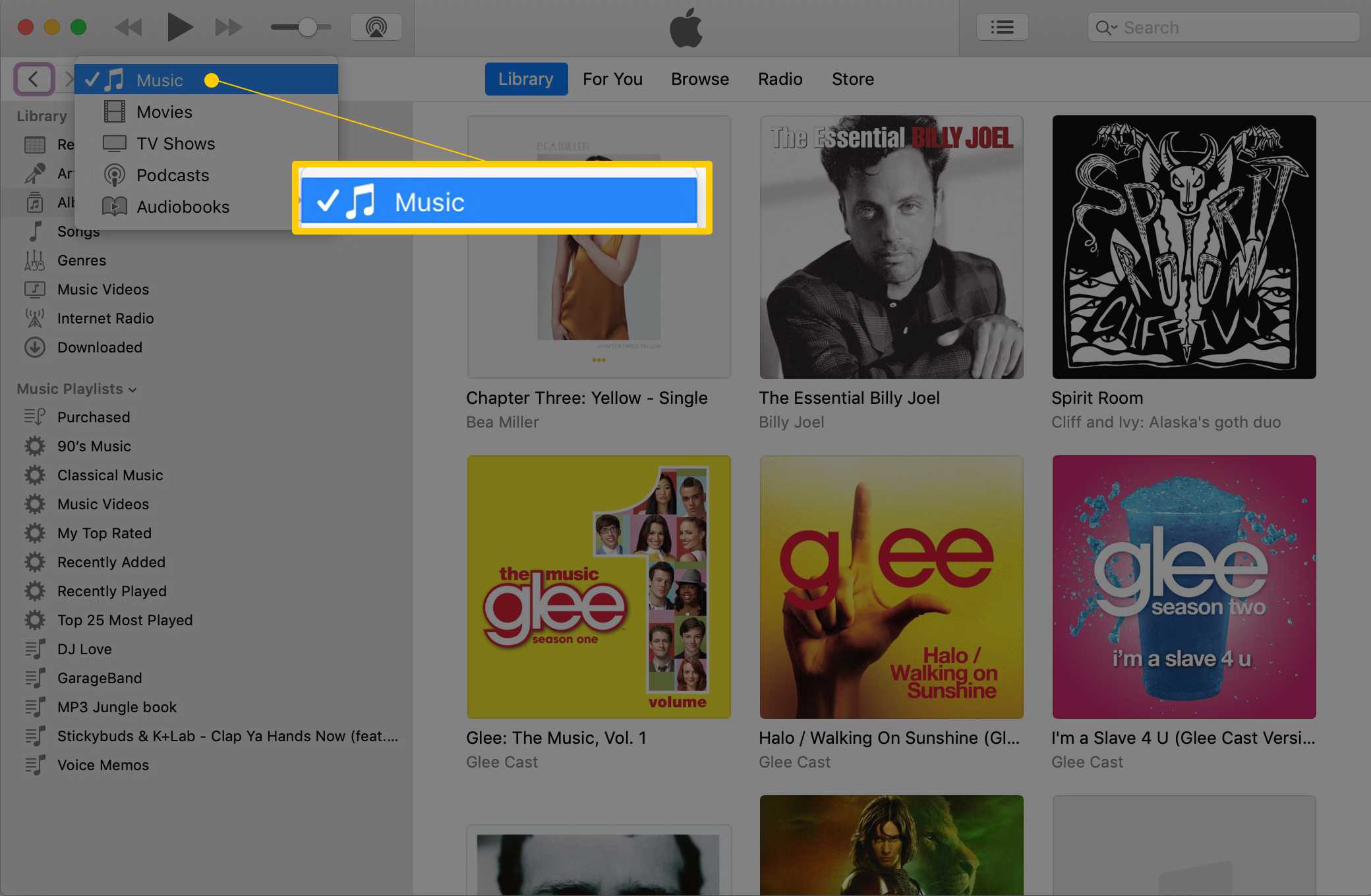Click Glee Cast under Glee: The Music
This screenshot has height=896, width=1371.
click(502, 762)
